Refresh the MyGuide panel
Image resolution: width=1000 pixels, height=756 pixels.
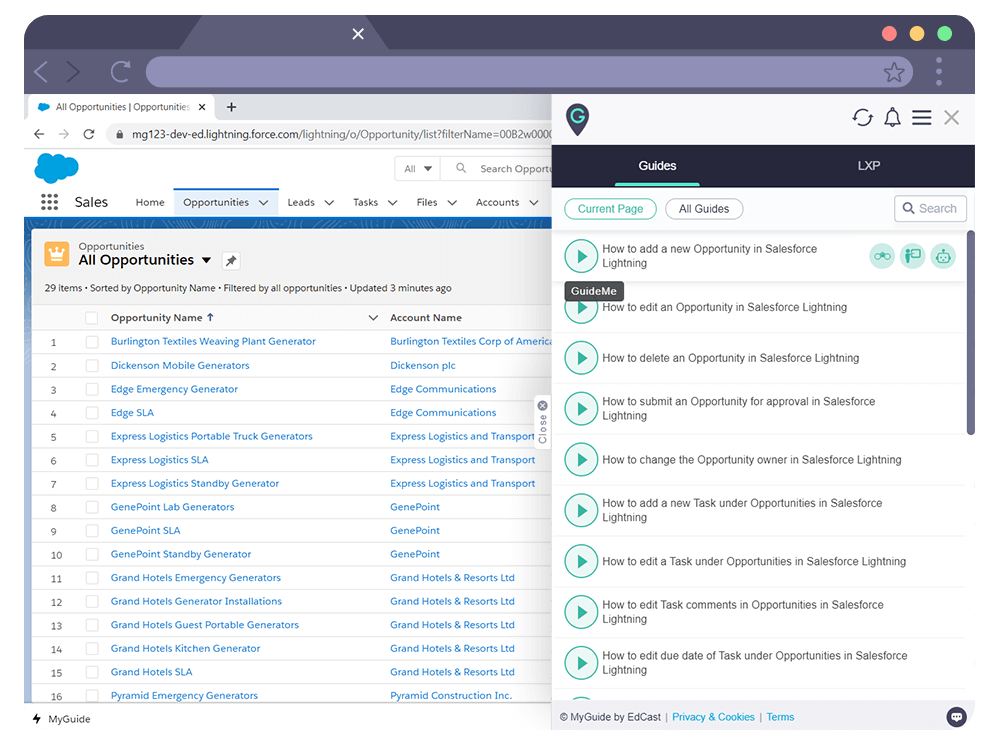coord(862,117)
